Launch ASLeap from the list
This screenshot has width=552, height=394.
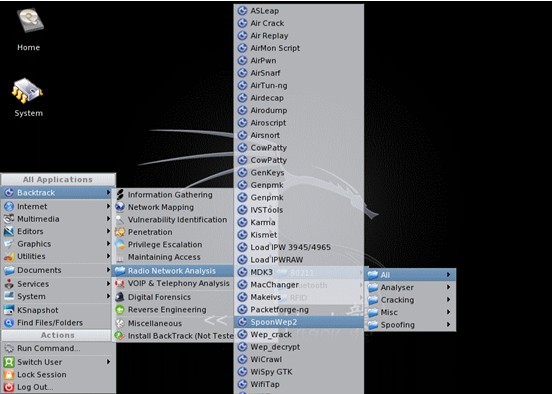tap(299, 11)
